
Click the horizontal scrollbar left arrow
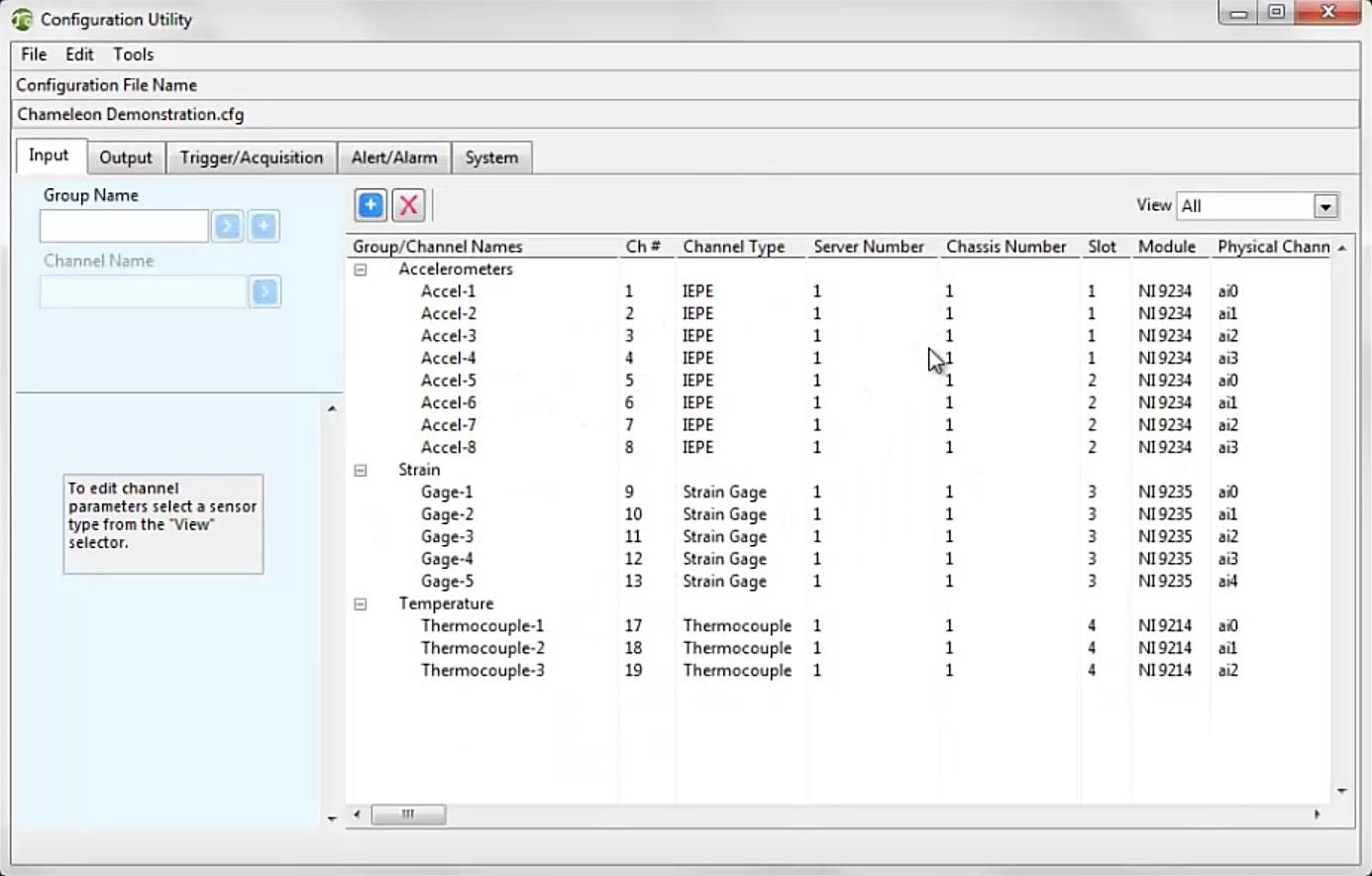click(x=357, y=815)
